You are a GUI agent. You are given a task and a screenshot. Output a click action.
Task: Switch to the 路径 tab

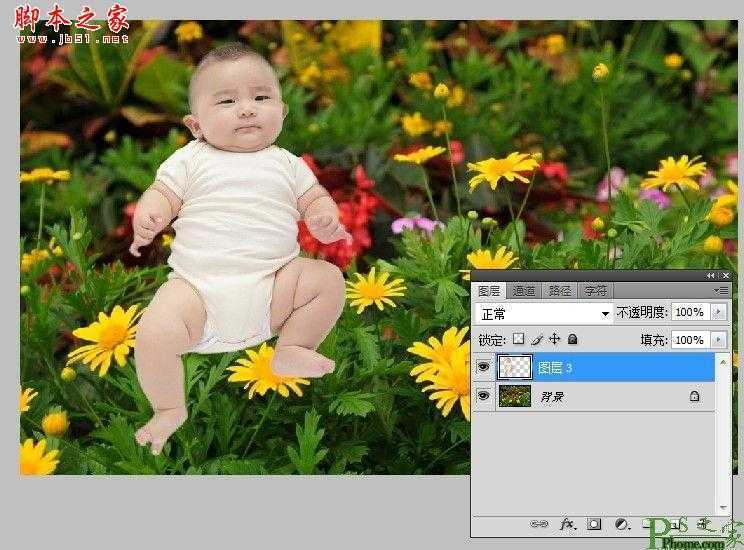click(x=560, y=290)
